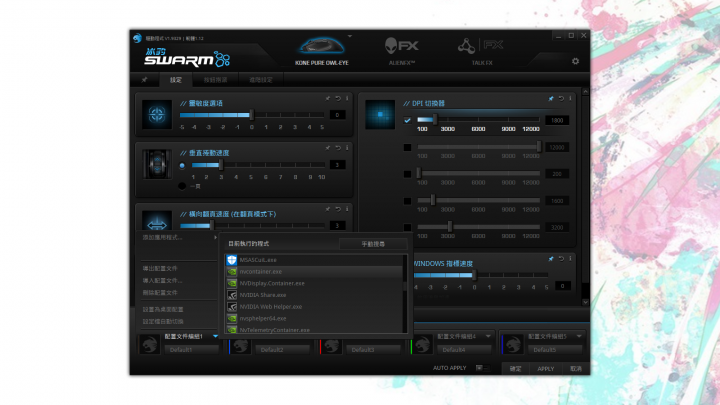Click the 1800 DPI value field
This screenshot has height=405, width=720.
point(557,120)
